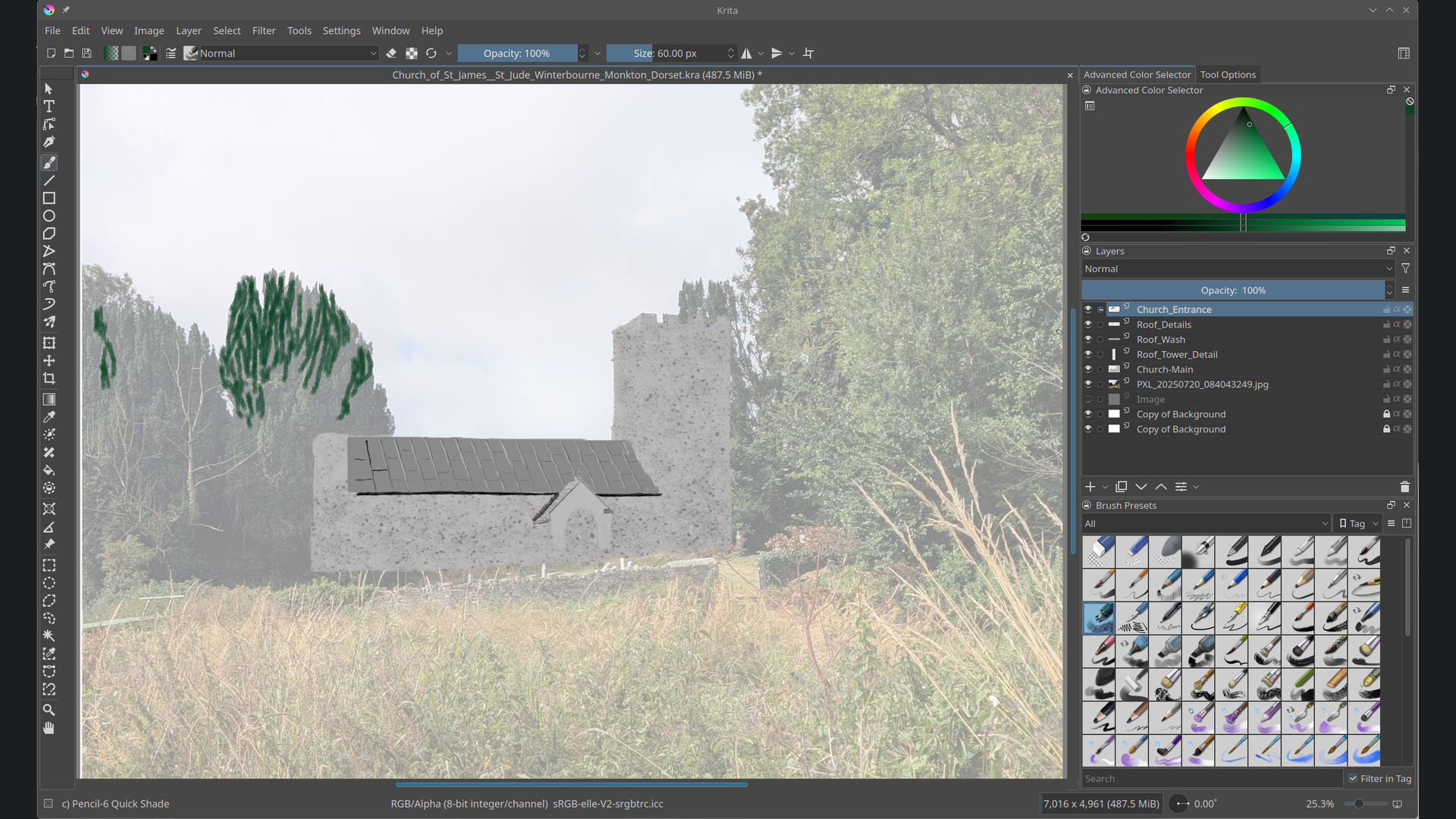Select the Move tool

49,361
